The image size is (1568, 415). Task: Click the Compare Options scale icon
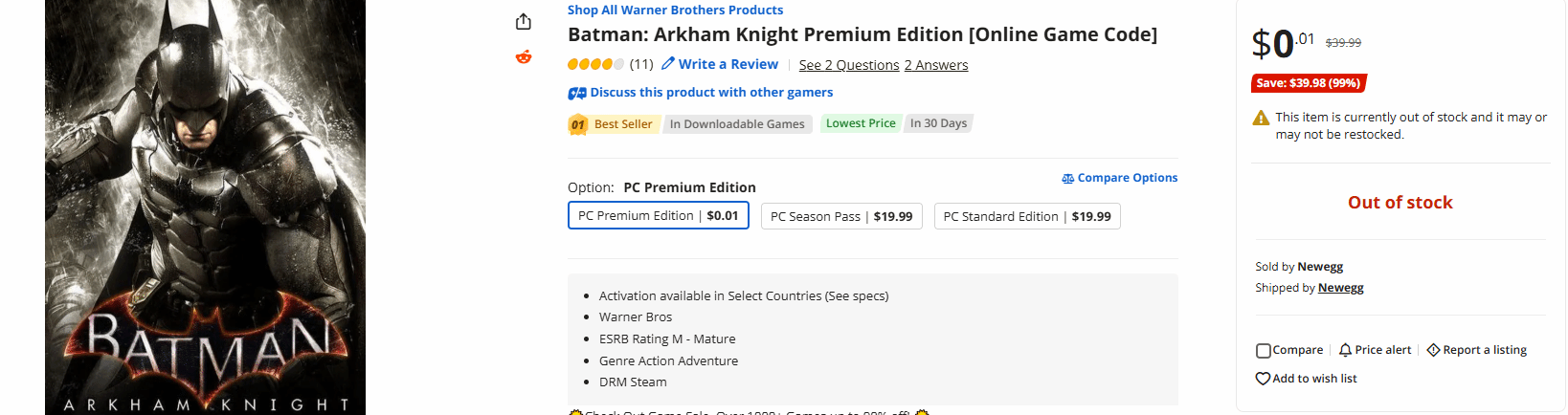point(1067,179)
